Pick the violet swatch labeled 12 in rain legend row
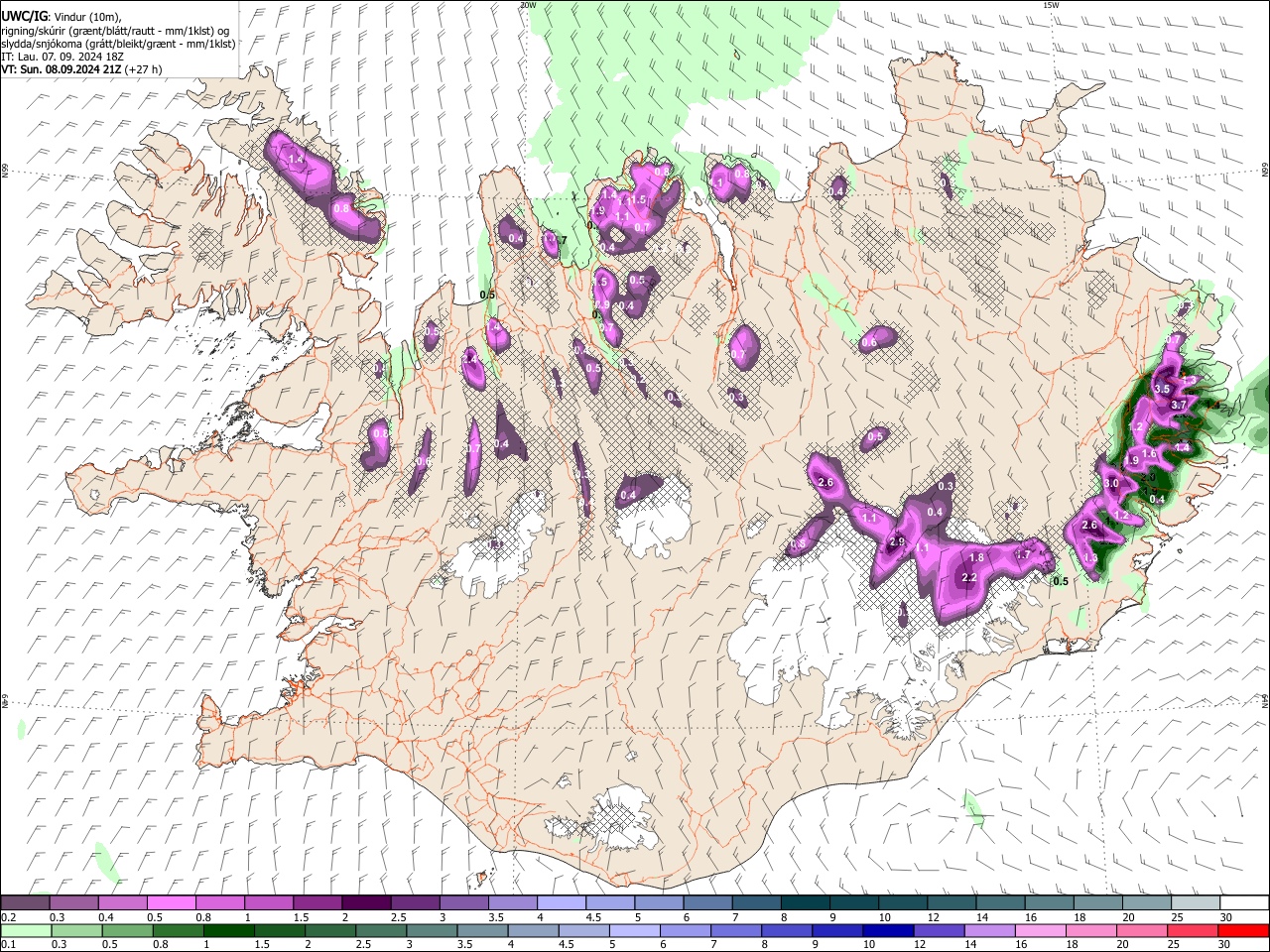Viewport: 1270px width, 952px height. [939, 930]
